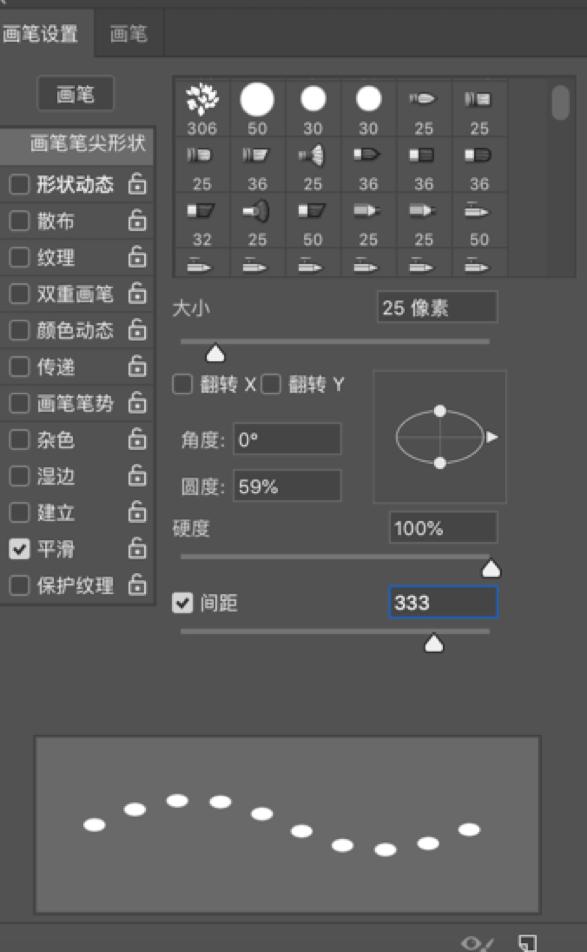Click the brush preset list scrollbar
This screenshot has height=952, width=587.
560,102
